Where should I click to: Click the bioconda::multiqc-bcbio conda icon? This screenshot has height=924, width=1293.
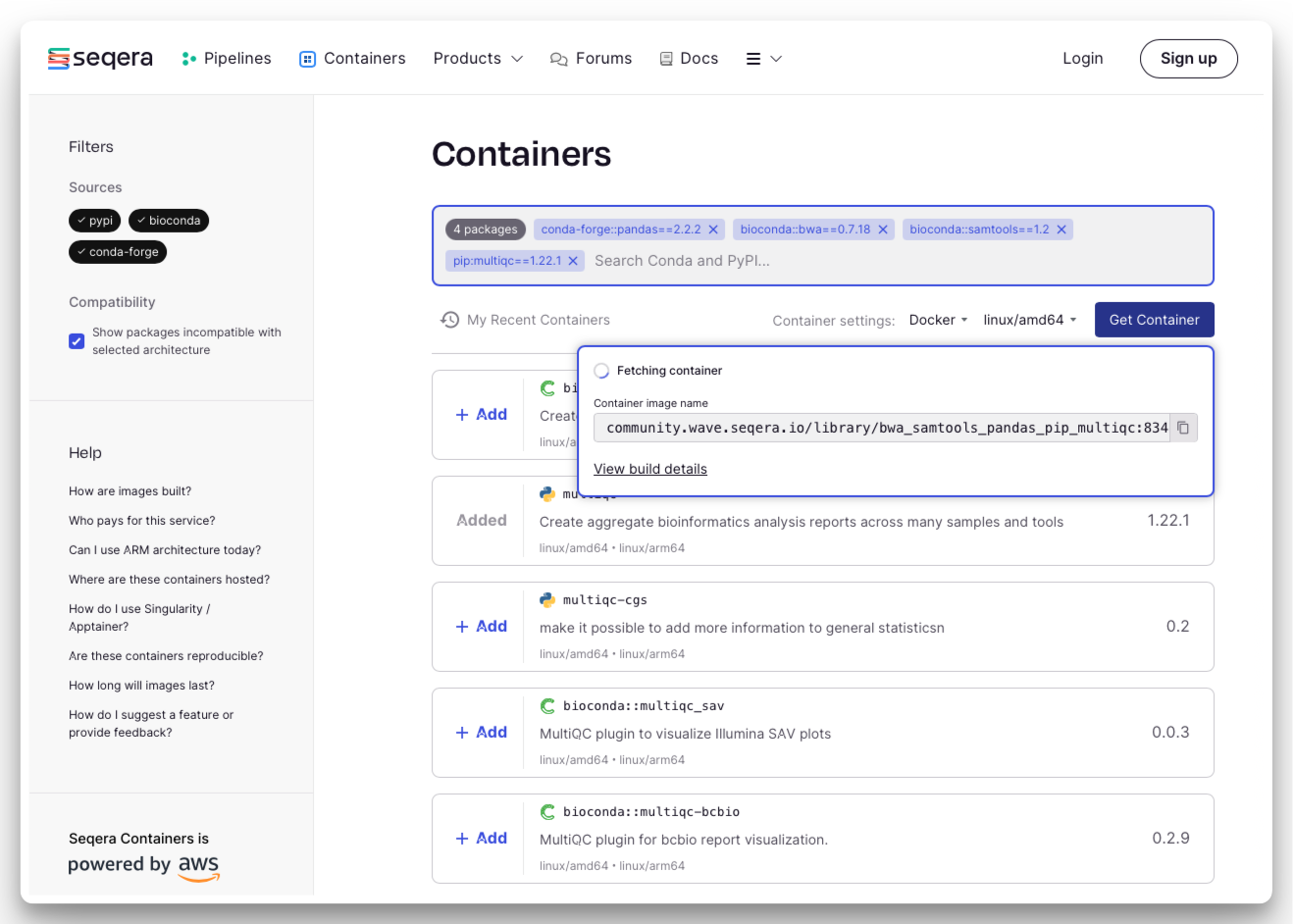tap(547, 811)
